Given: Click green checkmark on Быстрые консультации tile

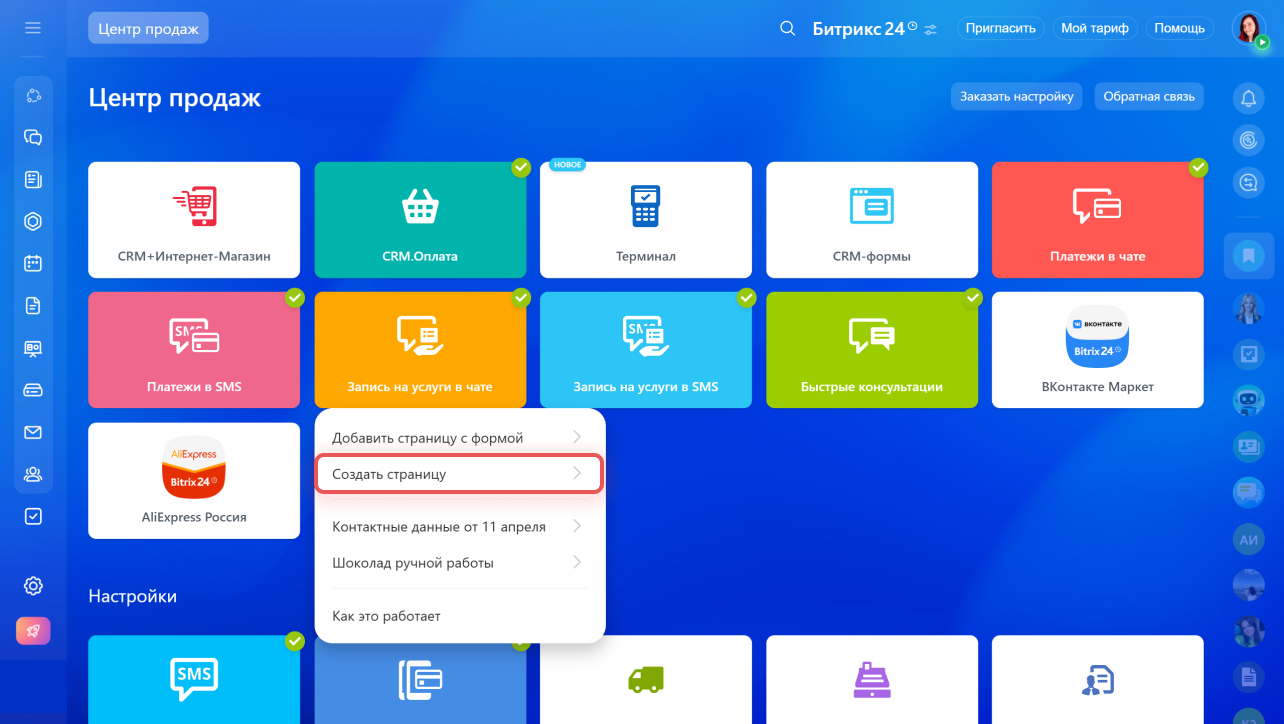Looking at the screenshot, I should 972,298.
